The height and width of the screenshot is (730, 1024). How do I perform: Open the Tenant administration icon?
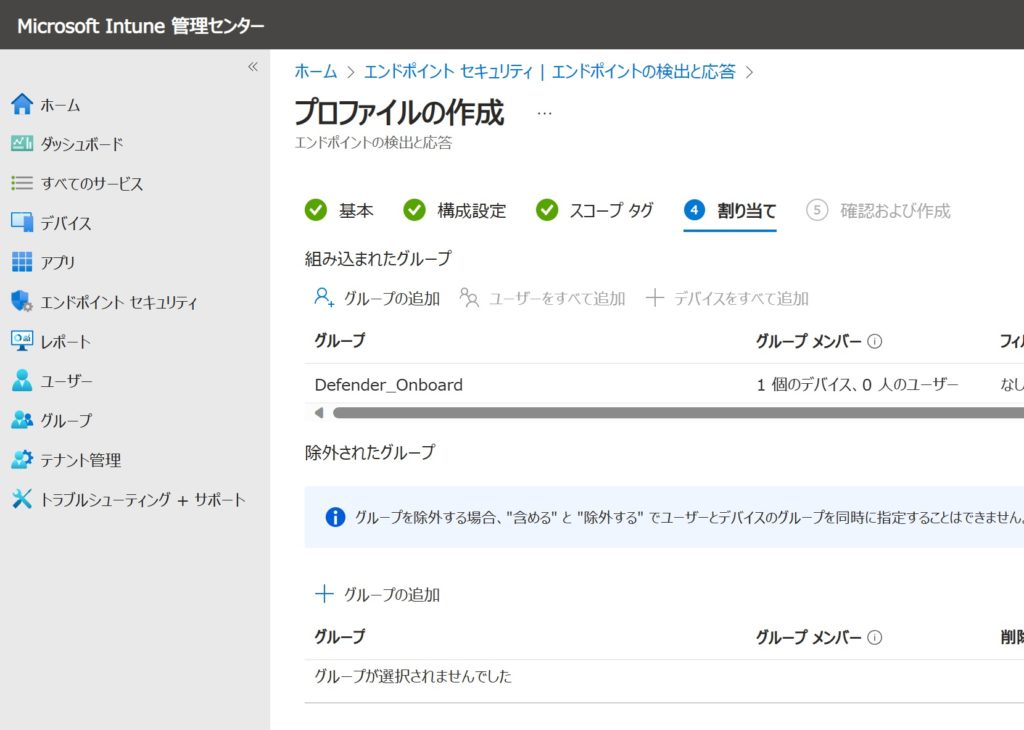[x=22, y=460]
